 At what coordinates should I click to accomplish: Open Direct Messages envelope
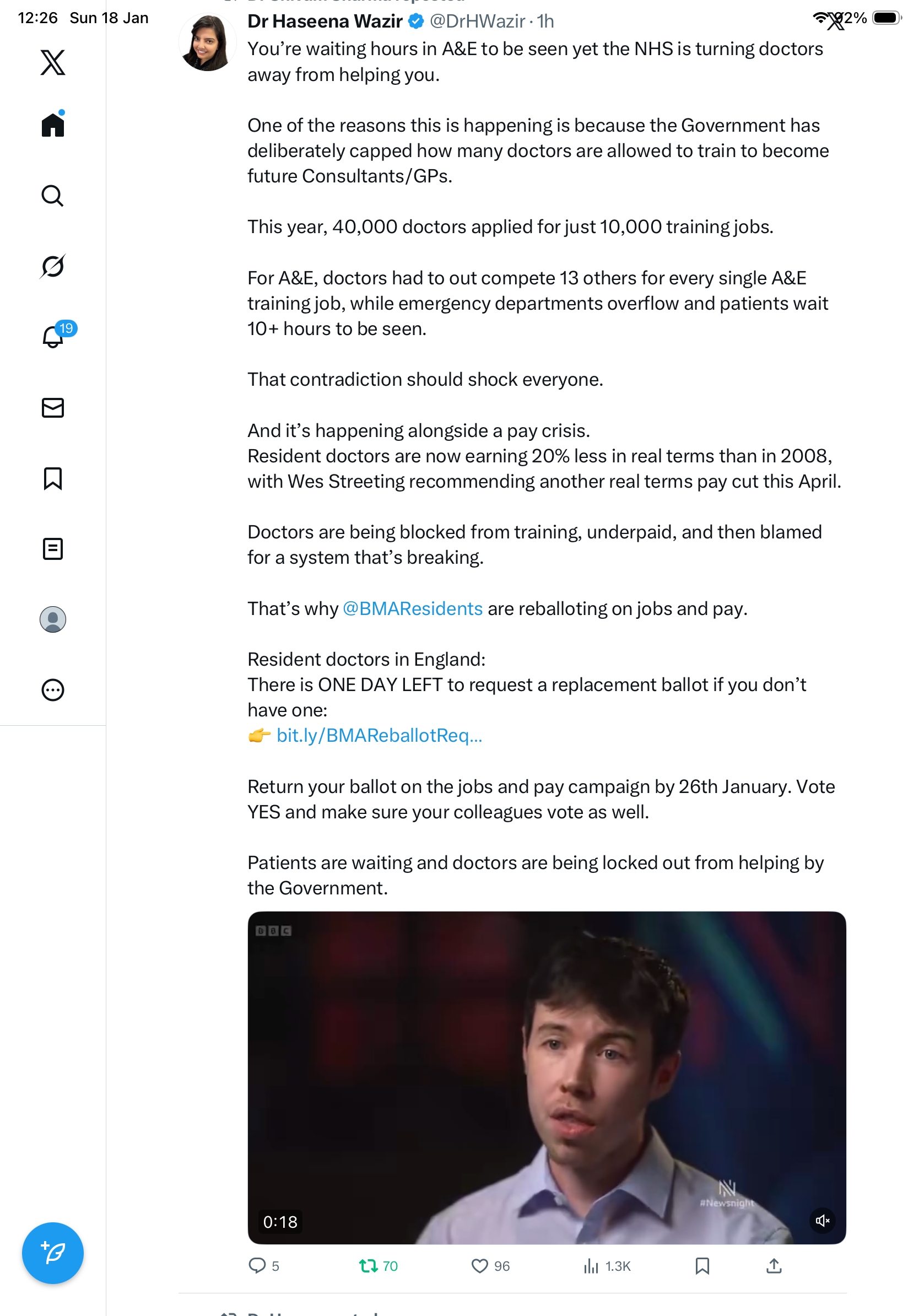(x=53, y=407)
